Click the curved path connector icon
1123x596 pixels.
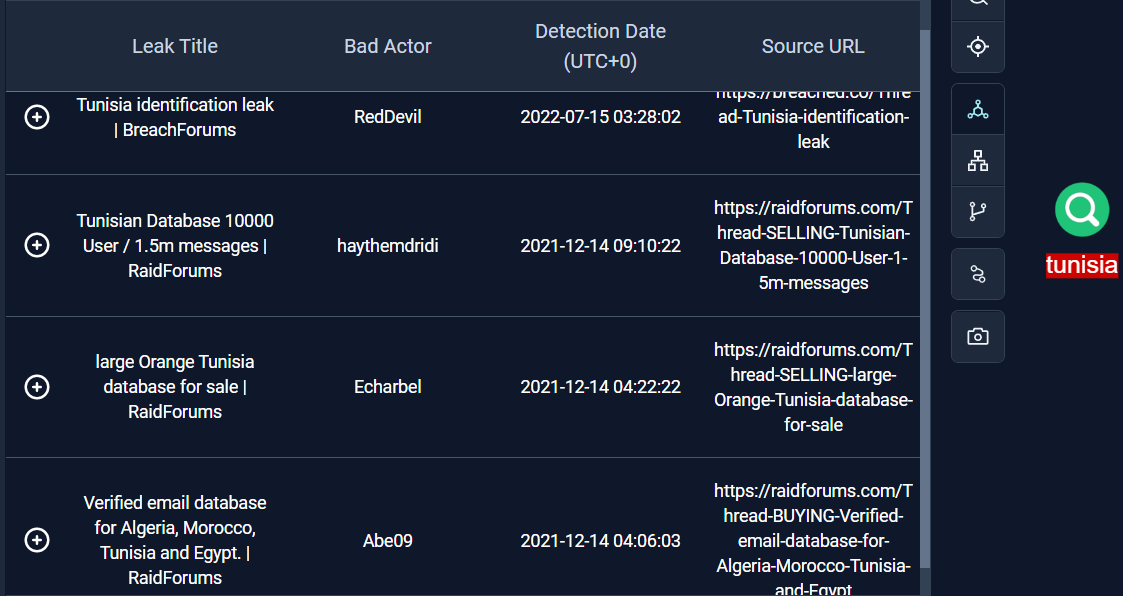tap(978, 274)
